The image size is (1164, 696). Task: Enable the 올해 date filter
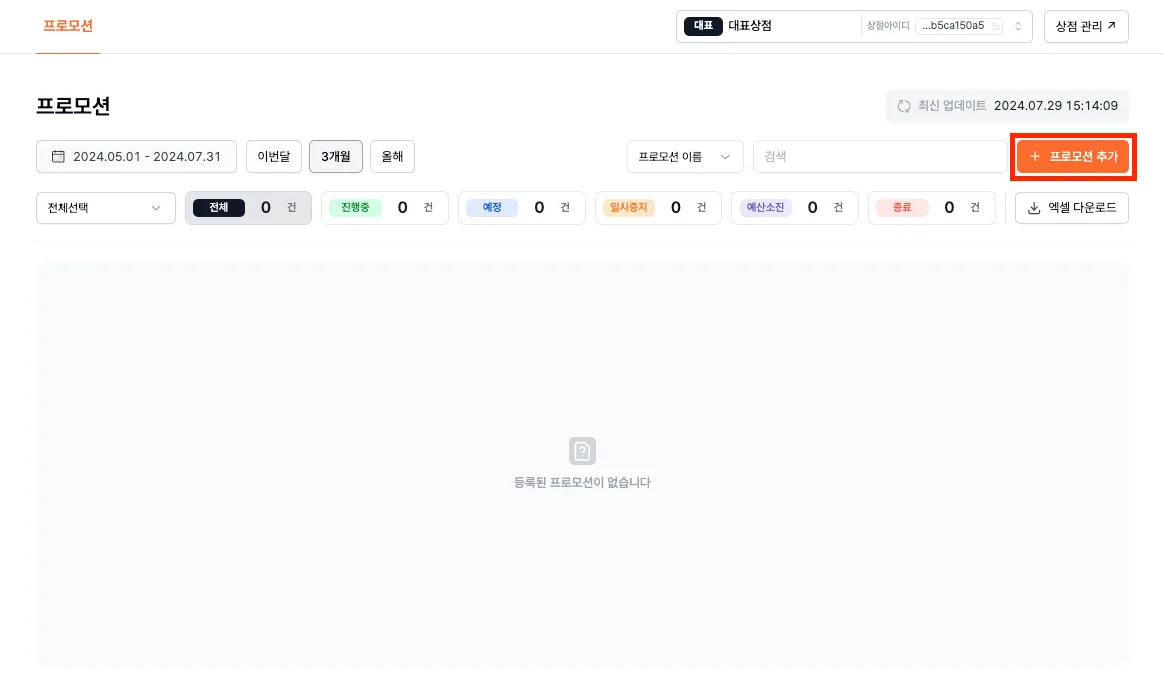click(x=392, y=156)
